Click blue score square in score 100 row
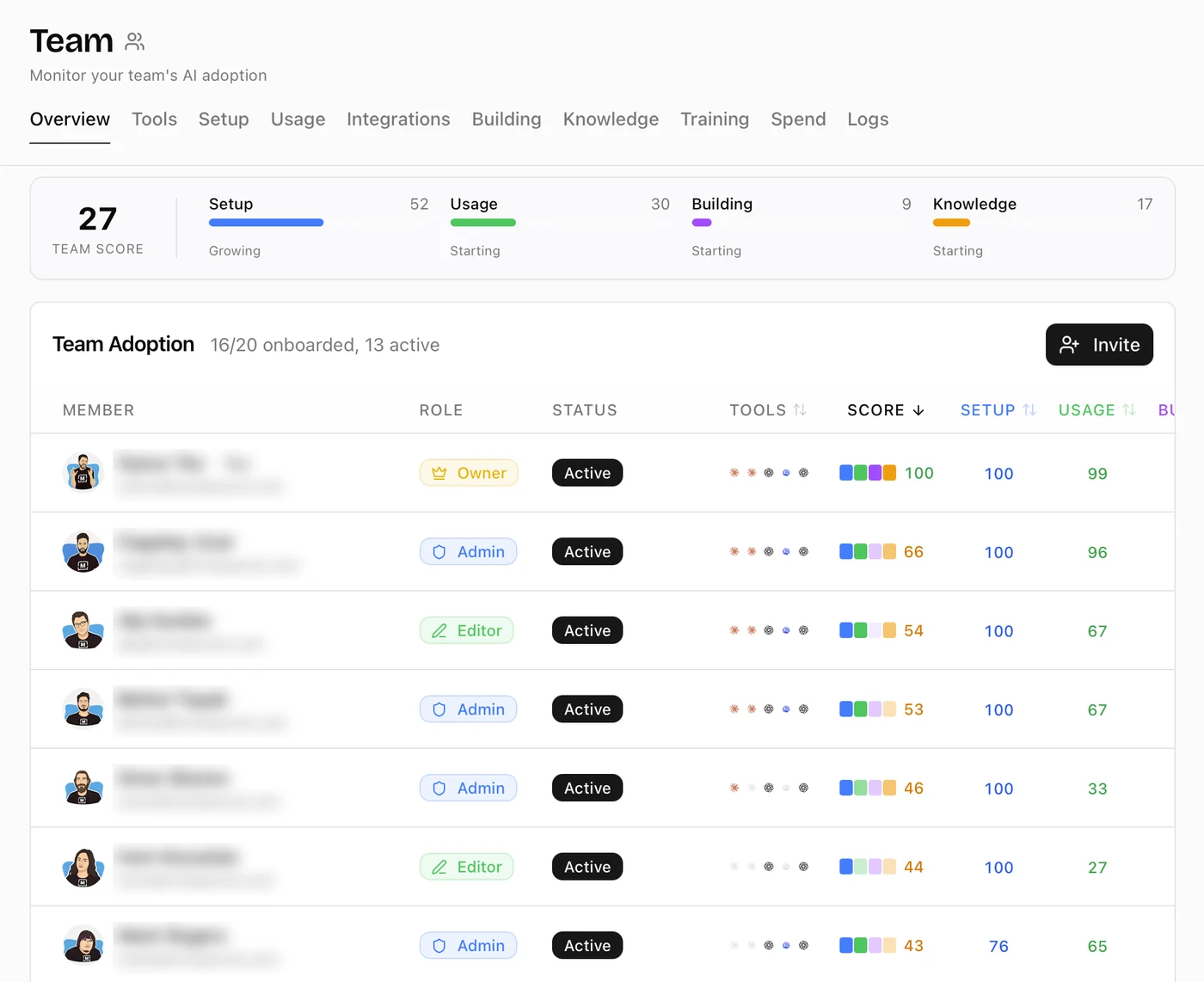 [x=846, y=473]
